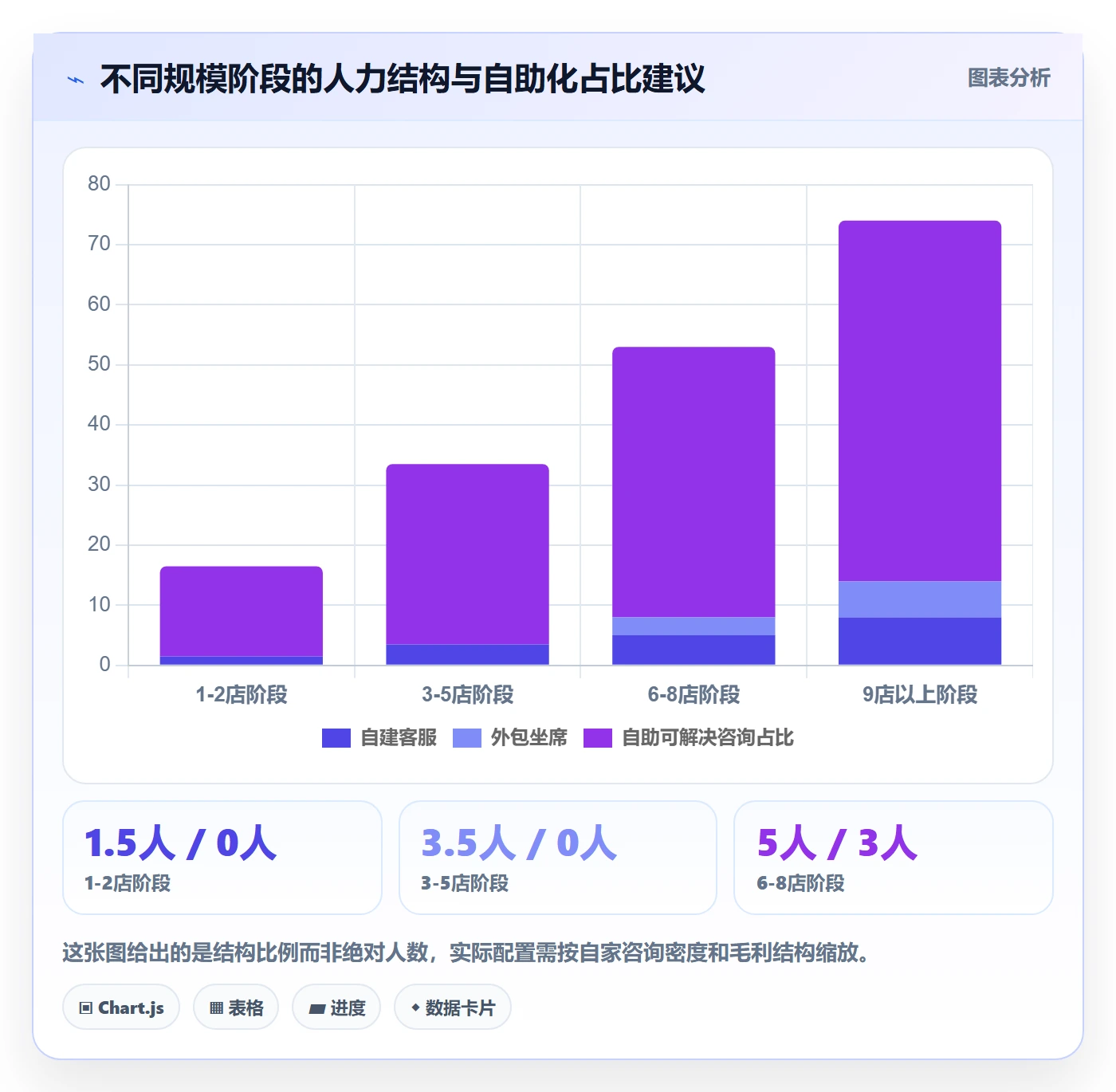Select the 3.5人 / 0人 data card

[558, 858]
